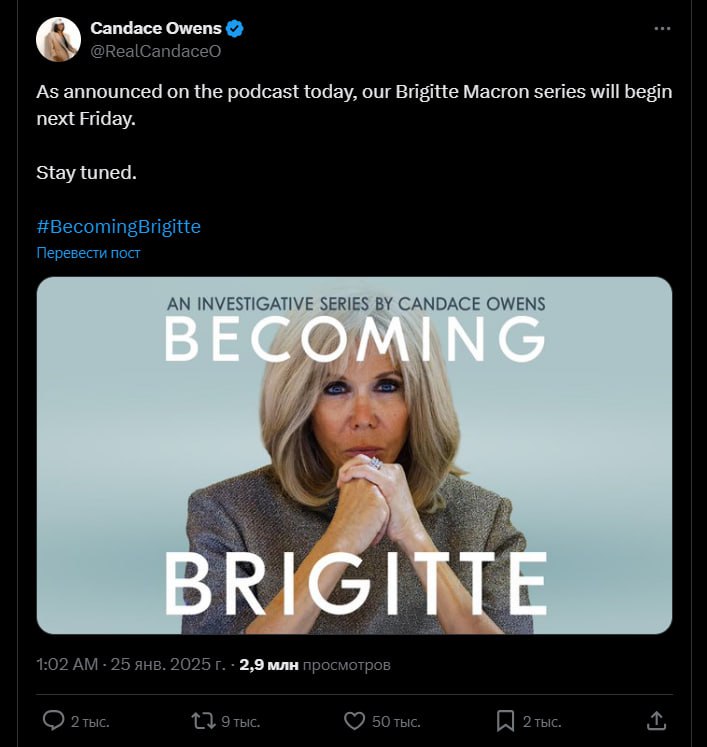
Task: Click the reply speech bubble icon
Action: point(54,720)
